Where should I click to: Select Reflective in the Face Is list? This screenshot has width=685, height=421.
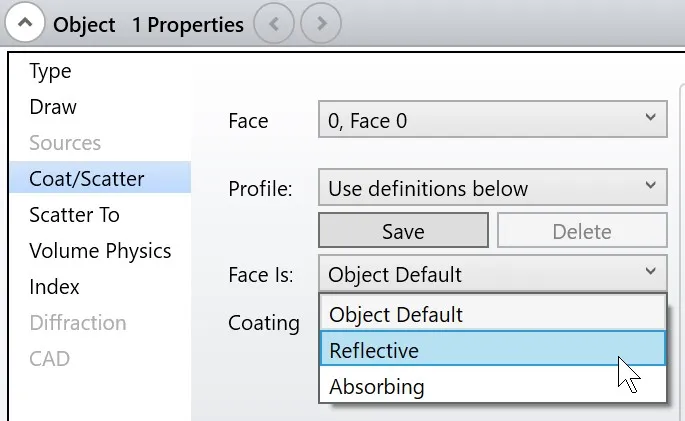click(374, 350)
